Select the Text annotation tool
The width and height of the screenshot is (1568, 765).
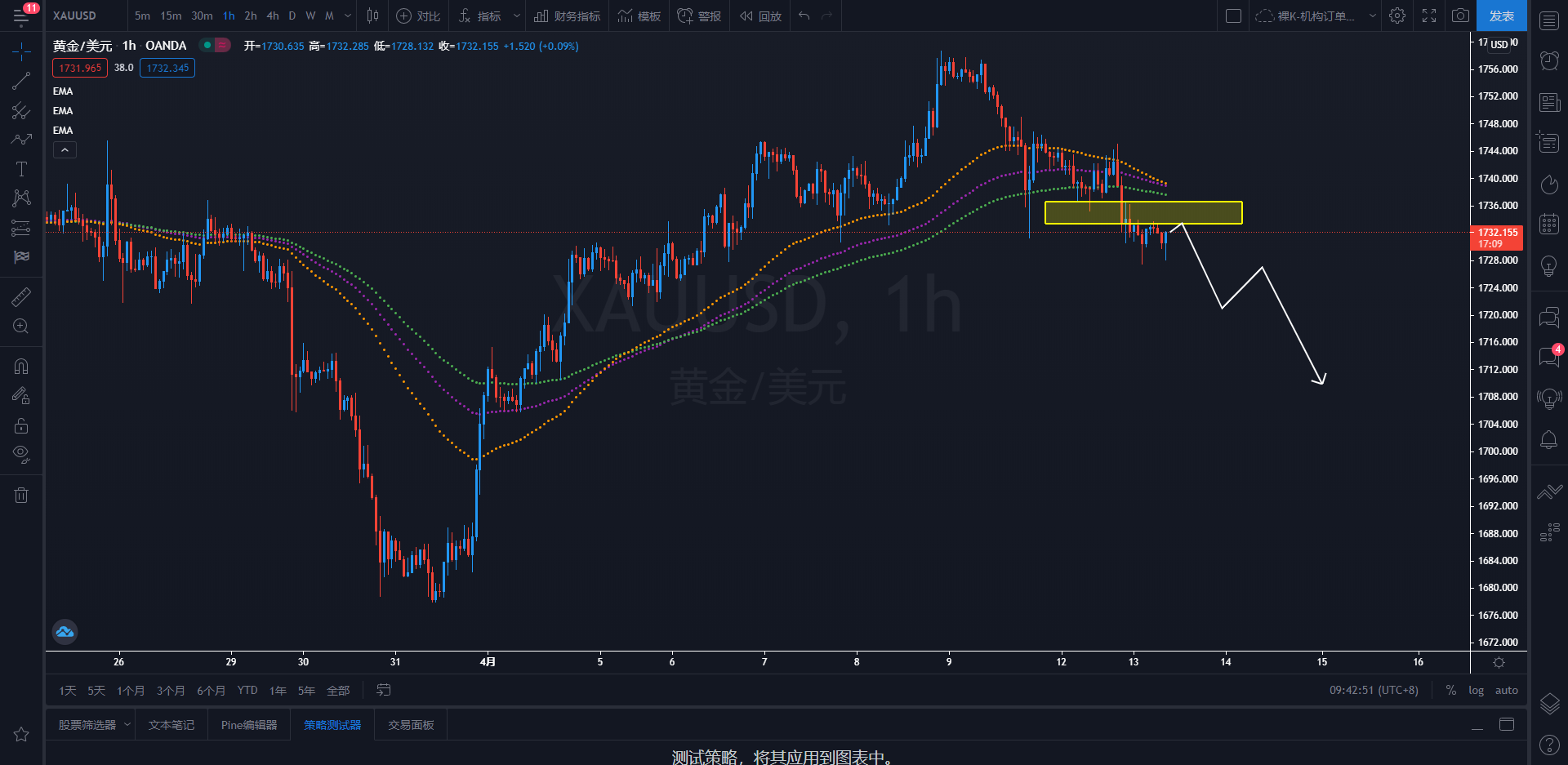point(21,169)
